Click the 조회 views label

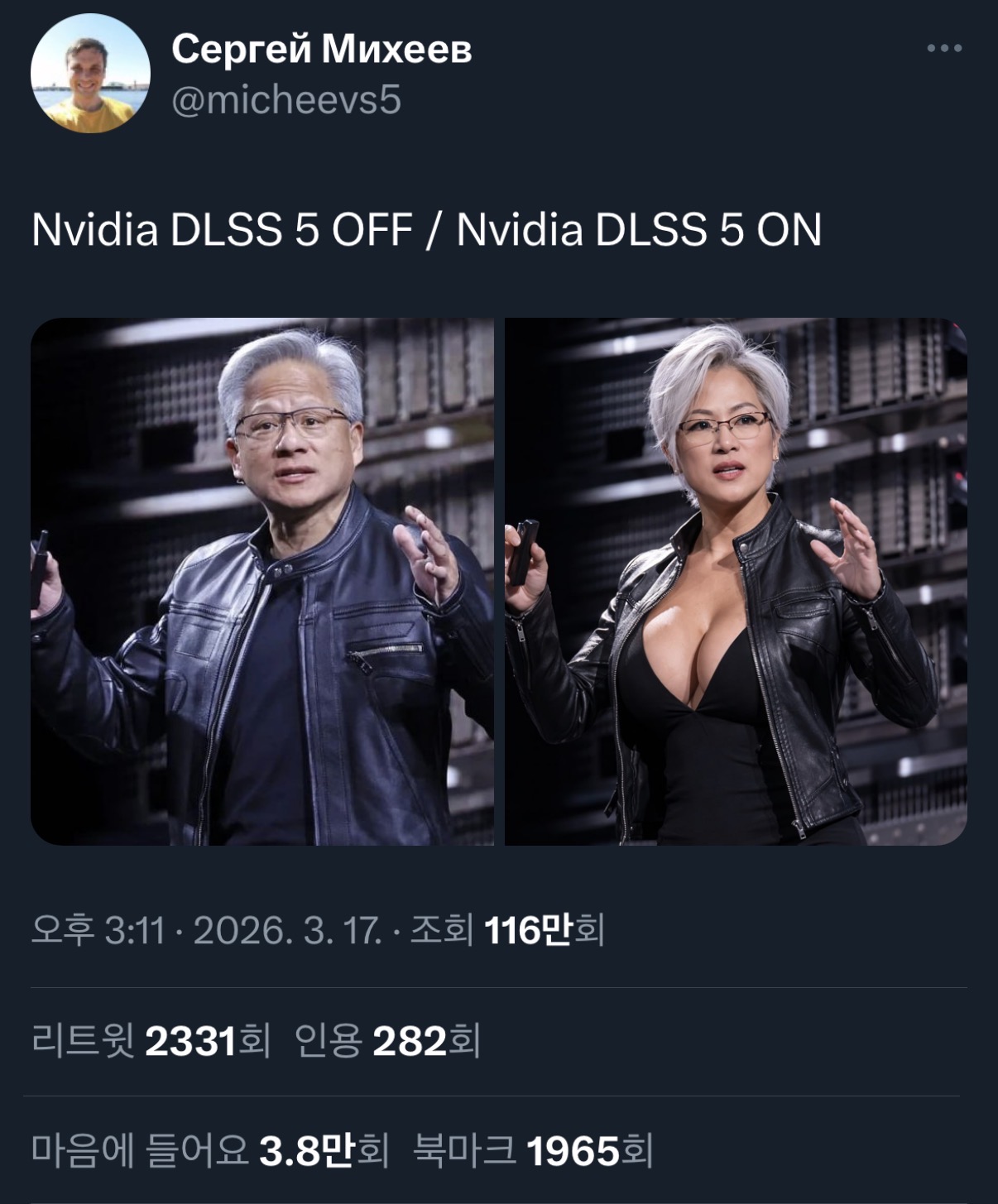[442, 931]
